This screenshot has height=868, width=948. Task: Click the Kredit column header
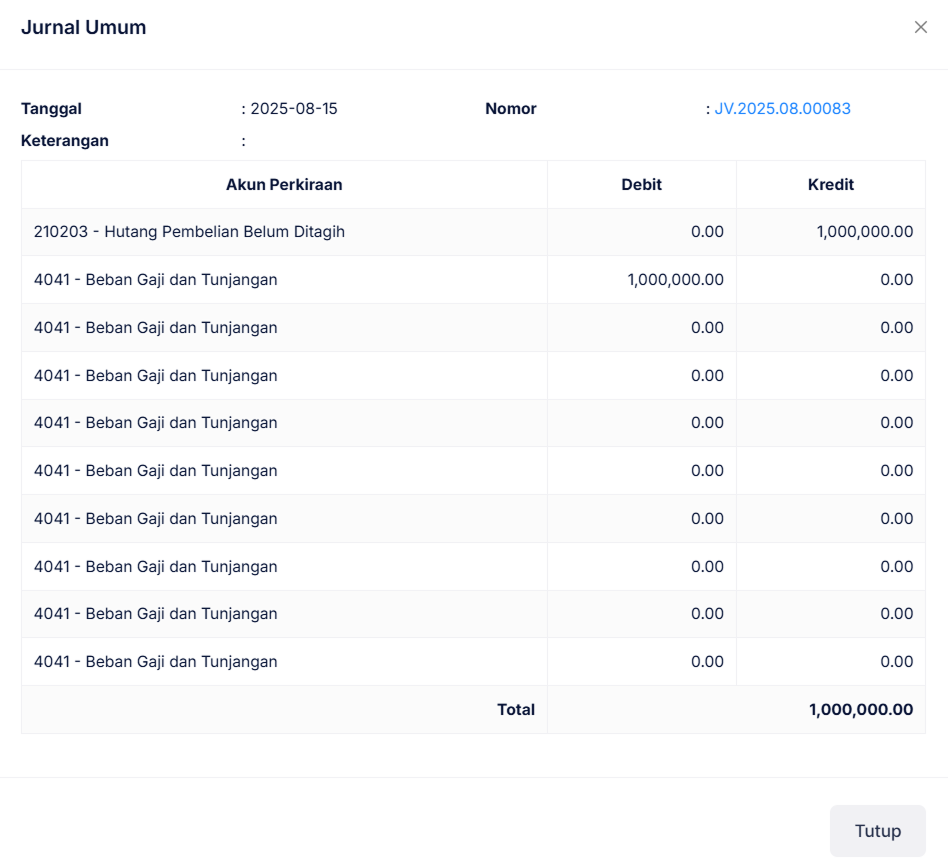(830, 185)
